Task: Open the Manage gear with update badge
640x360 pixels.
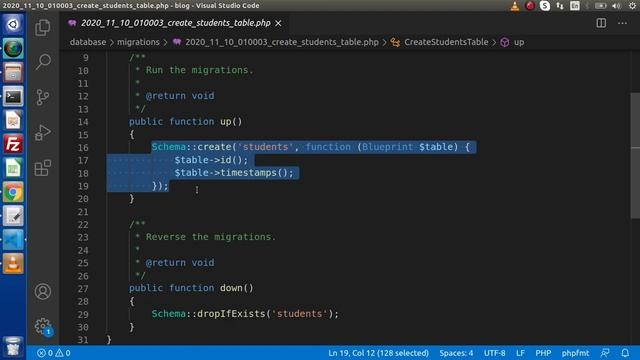Action: pyautogui.click(x=43, y=326)
